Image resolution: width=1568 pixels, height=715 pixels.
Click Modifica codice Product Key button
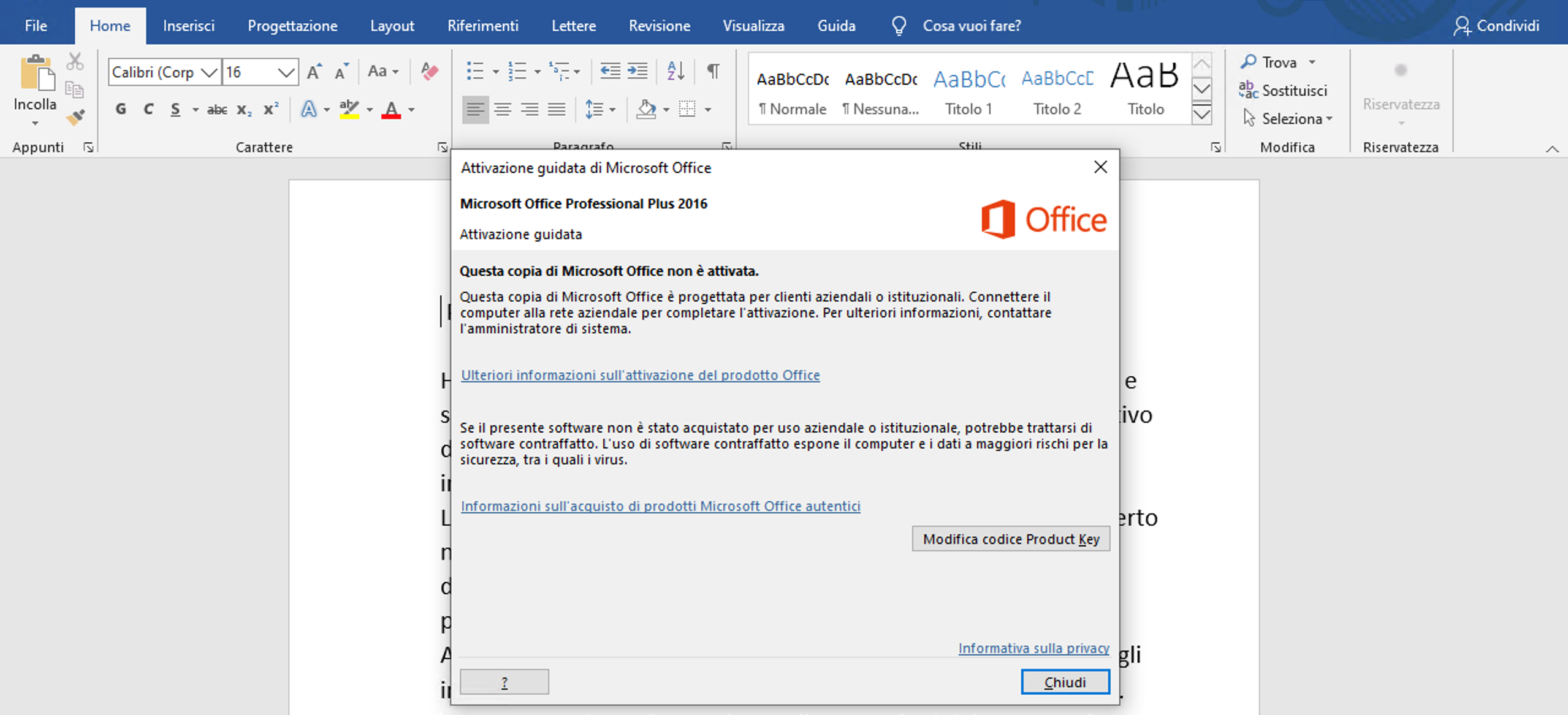pos(1010,539)
